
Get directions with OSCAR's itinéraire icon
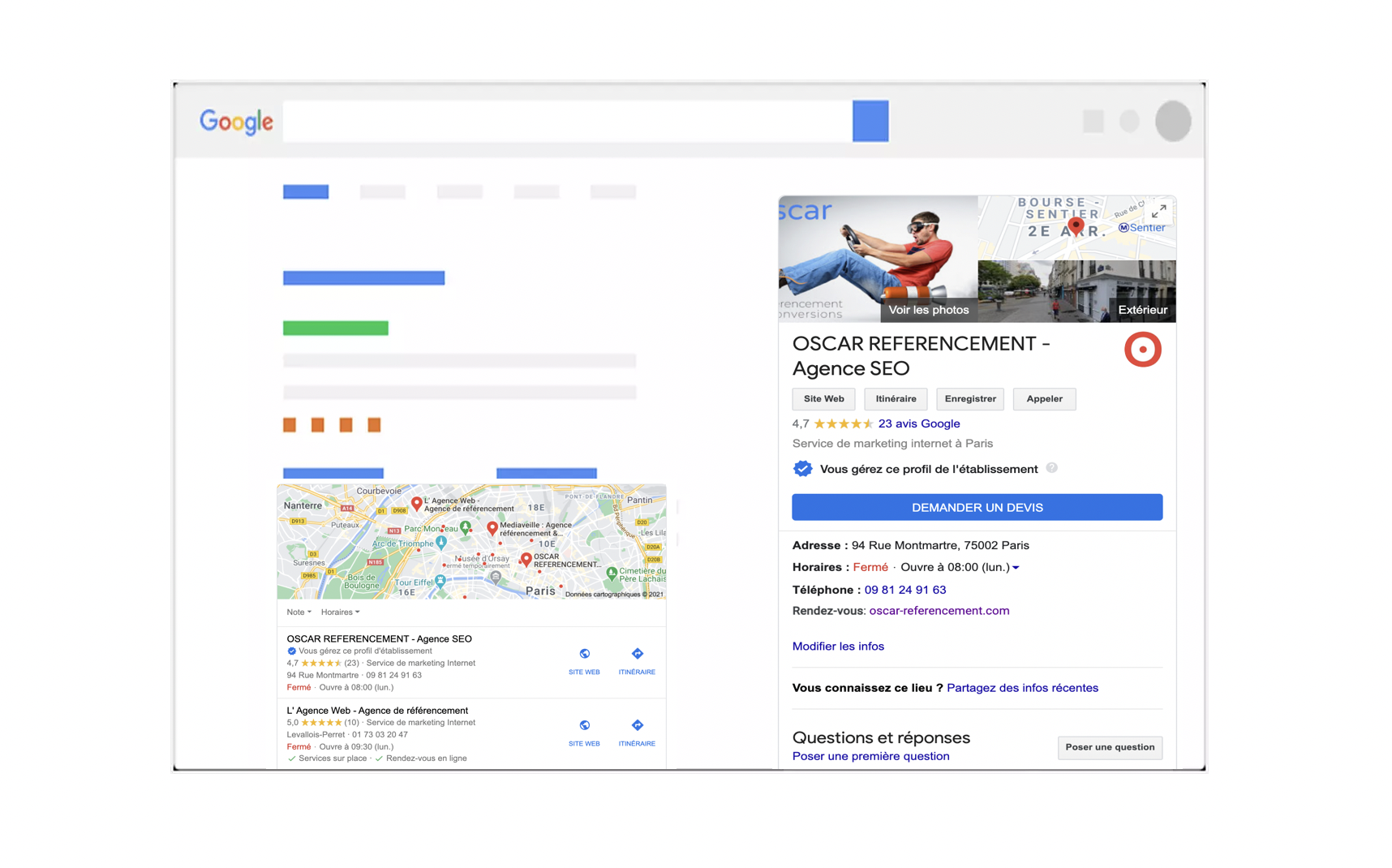coord(637,654)
